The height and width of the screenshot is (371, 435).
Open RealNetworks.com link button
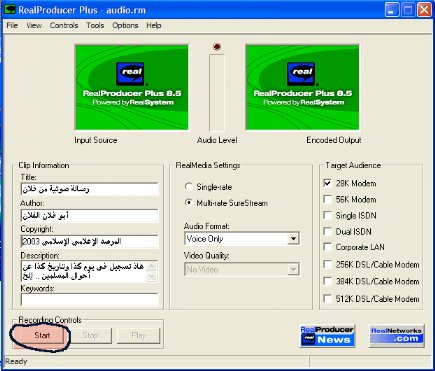(397, 336)
